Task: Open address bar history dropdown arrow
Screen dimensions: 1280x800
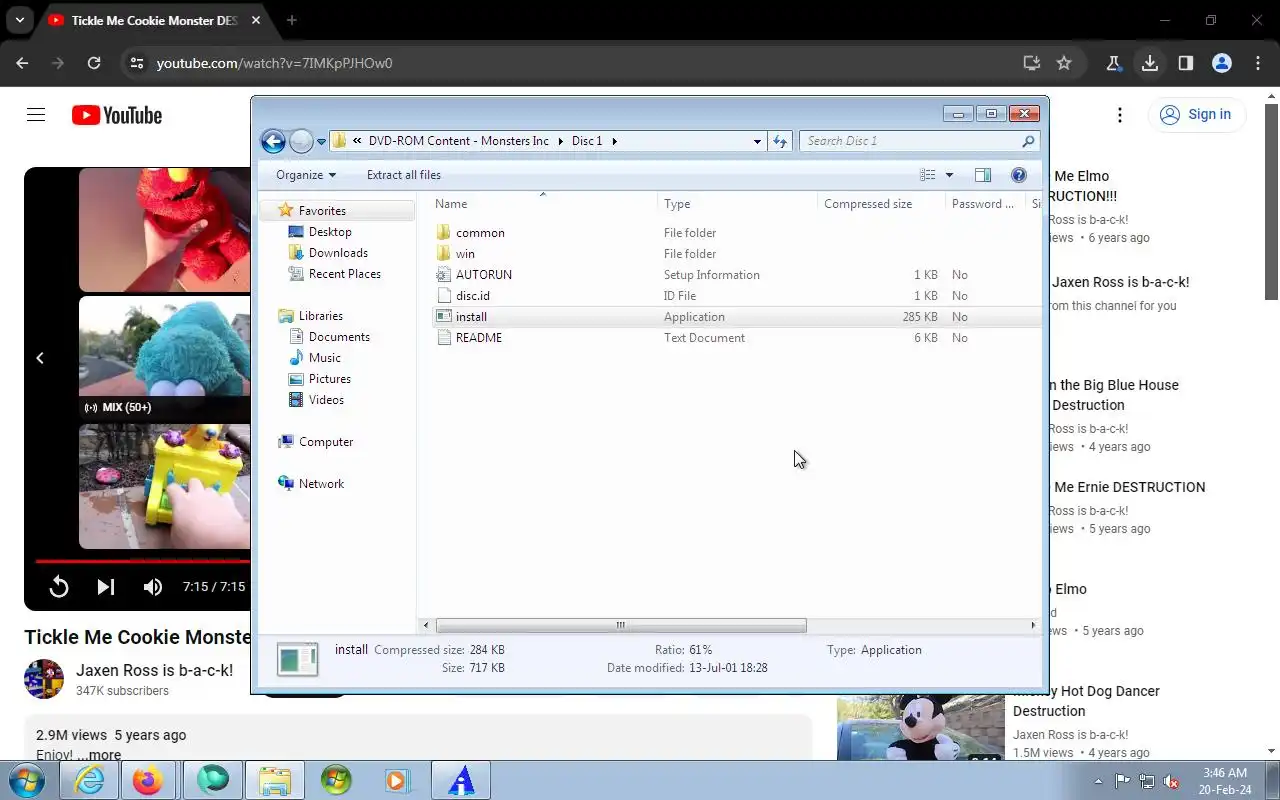Action: (757, 141)
